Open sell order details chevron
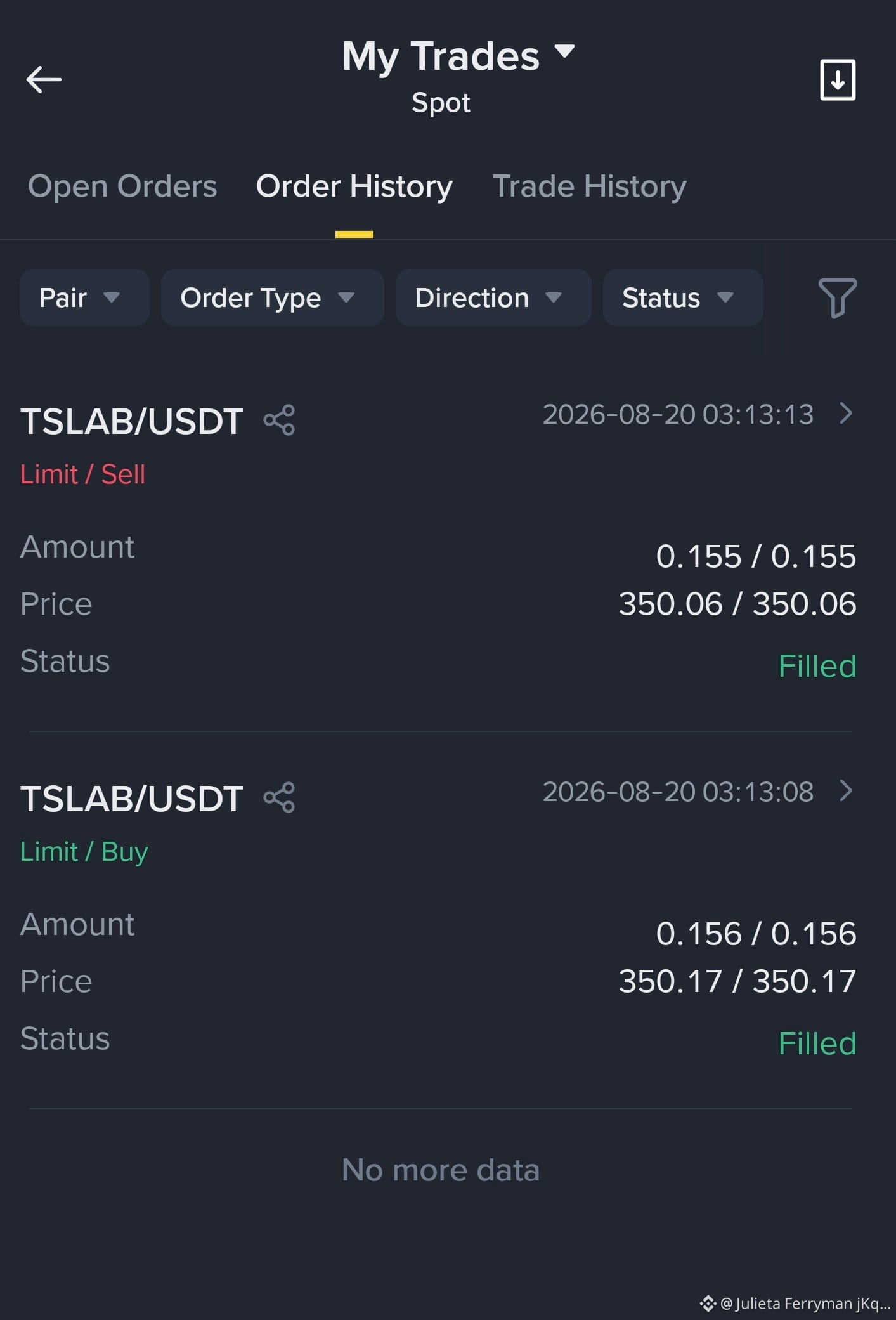The image size is (896, 1320). (846, 413)
